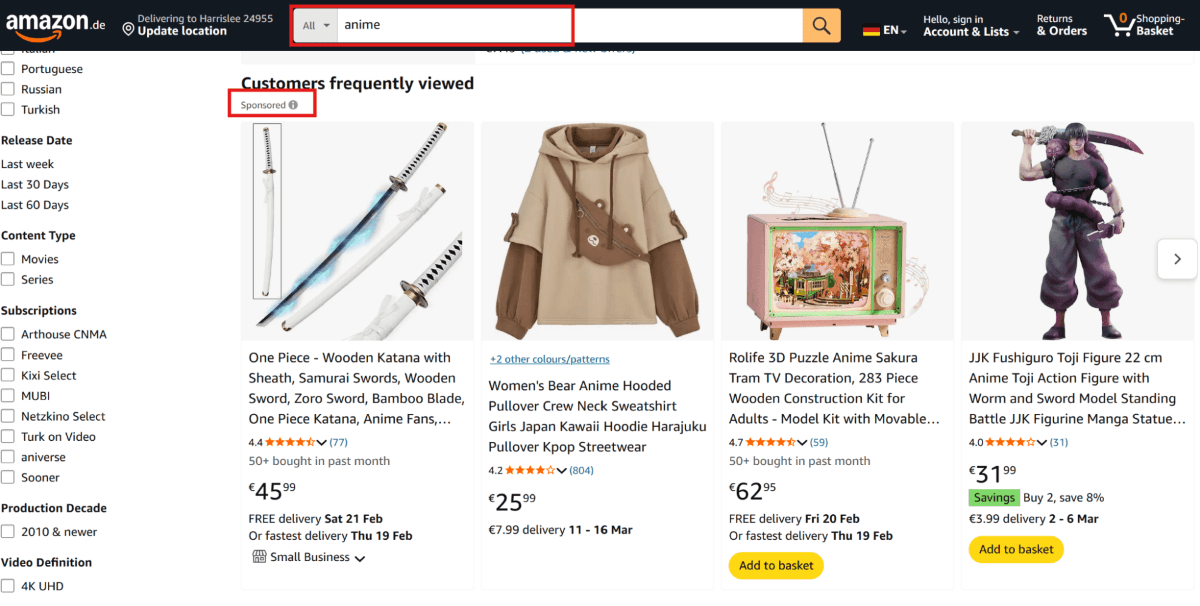Click the location pin Update location

[128, 31]
